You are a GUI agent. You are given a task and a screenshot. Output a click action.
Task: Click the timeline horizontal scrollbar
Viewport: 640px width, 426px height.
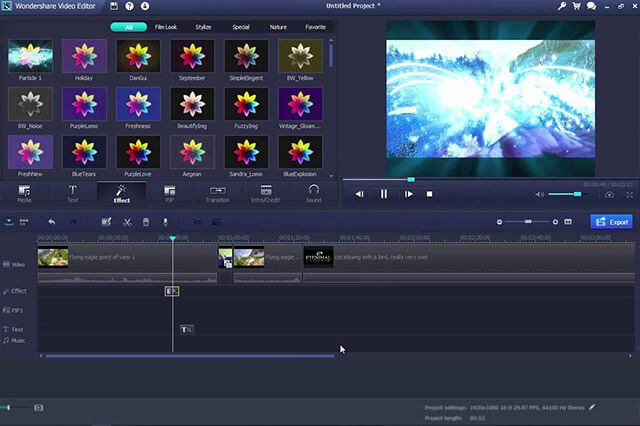(190, 356)
